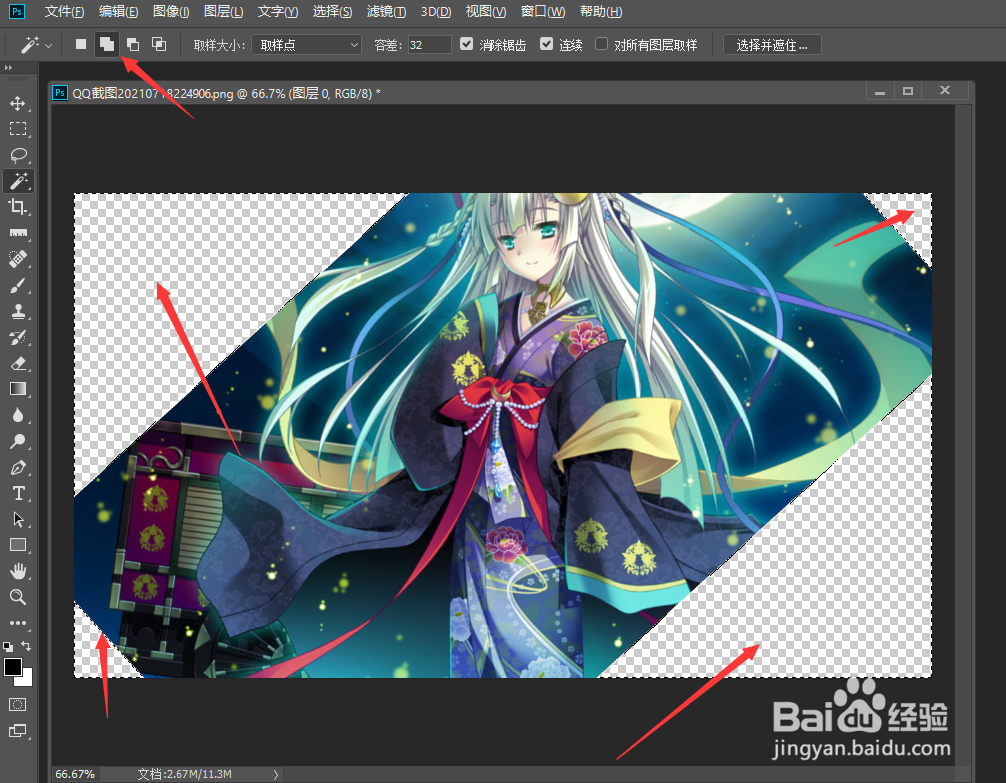The width and height of the screenshot is (1006, 783).
Task: Swap foreground and background colors
Action: [26, 646]
